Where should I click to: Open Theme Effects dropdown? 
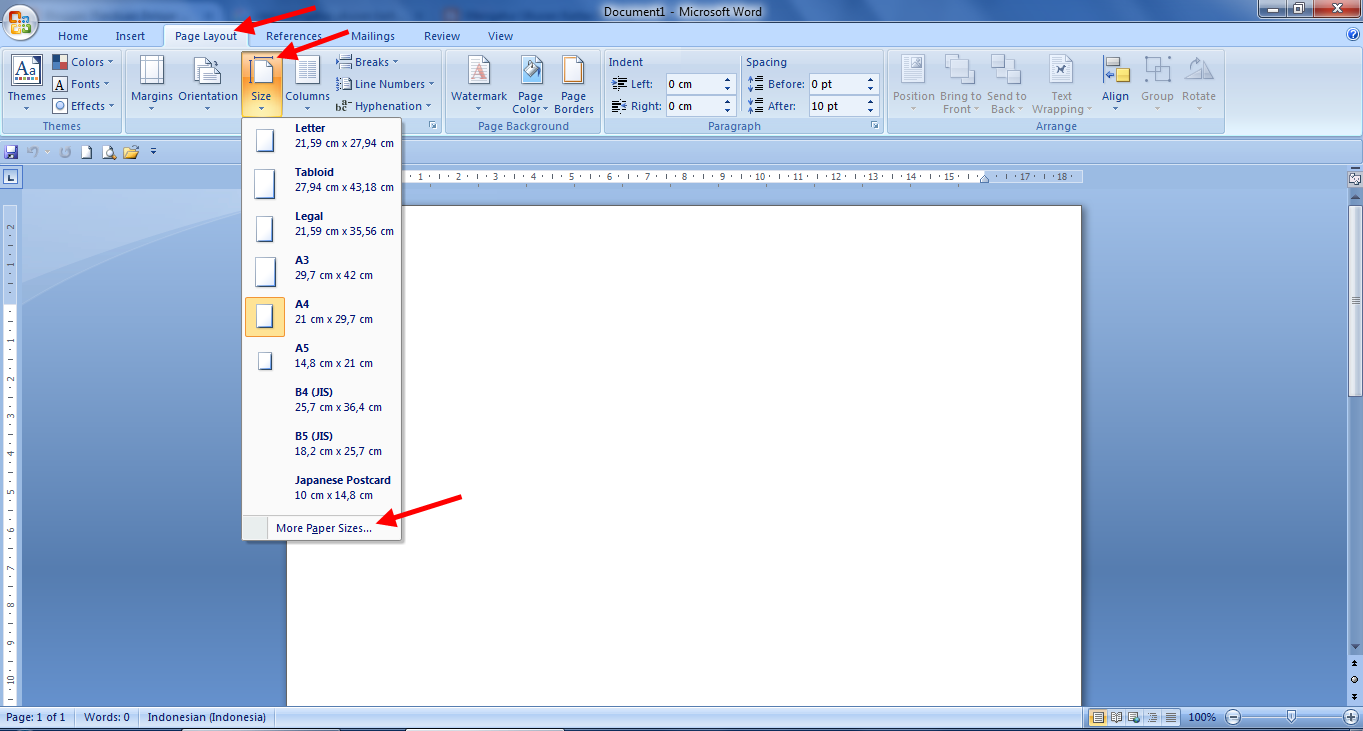click(83, 106)
